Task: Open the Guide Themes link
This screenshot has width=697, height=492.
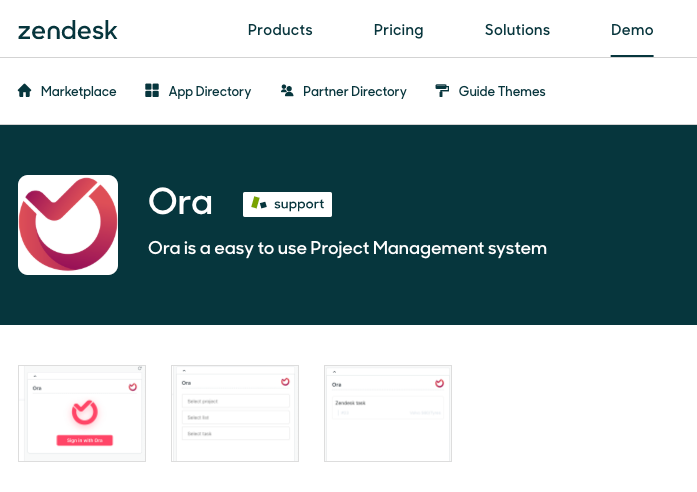Action: [502, 91]
